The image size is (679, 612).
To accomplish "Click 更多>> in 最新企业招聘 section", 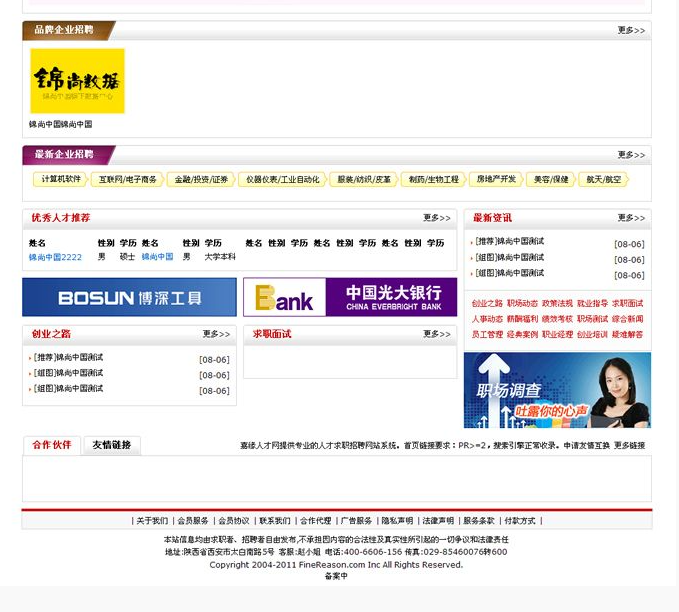I will pos(631,155).
